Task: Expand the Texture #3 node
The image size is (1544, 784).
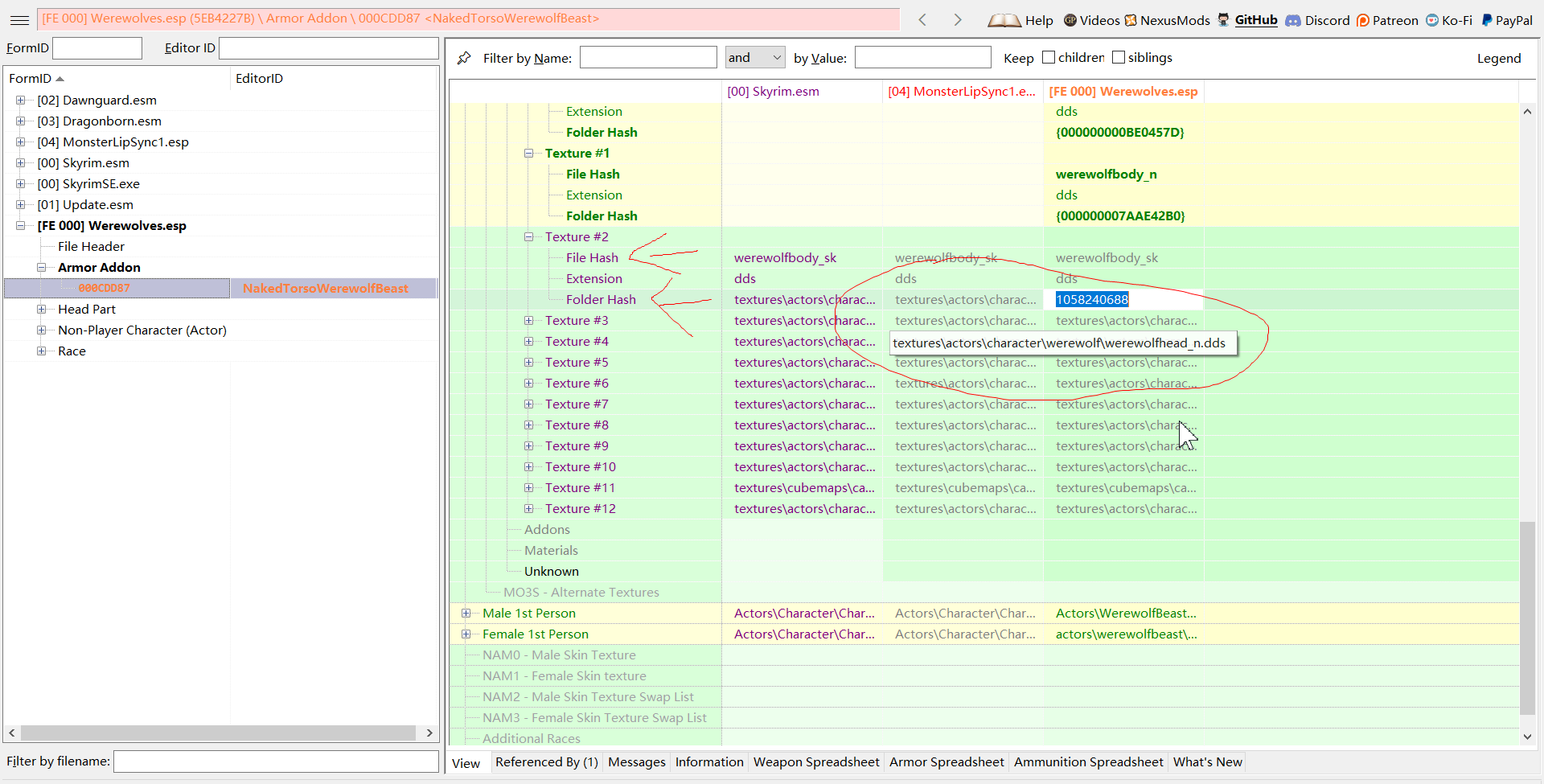Action: coord(529,321)
